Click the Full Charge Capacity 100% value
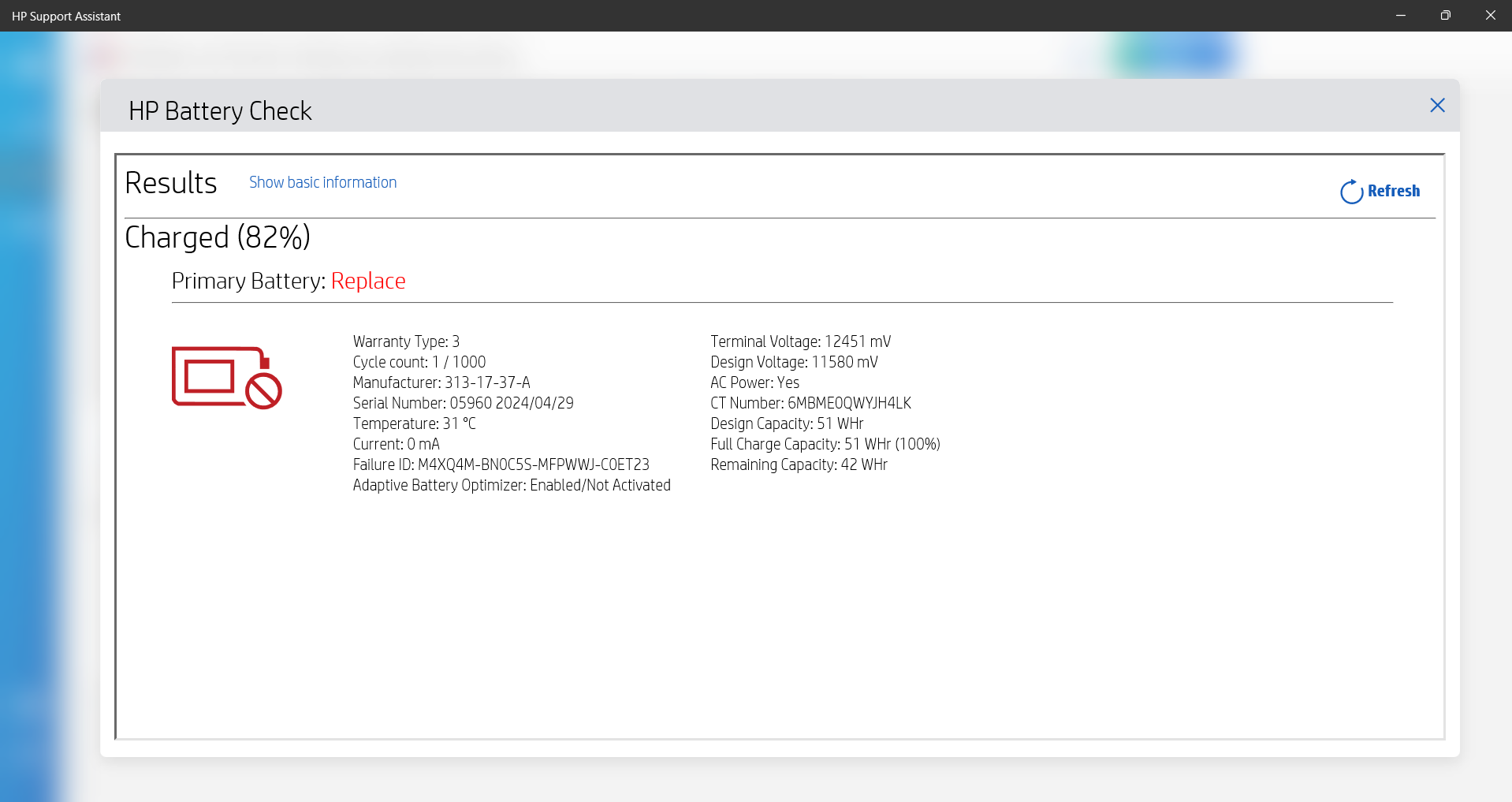This screenshot has height=802, width=1512. [825, 444]
